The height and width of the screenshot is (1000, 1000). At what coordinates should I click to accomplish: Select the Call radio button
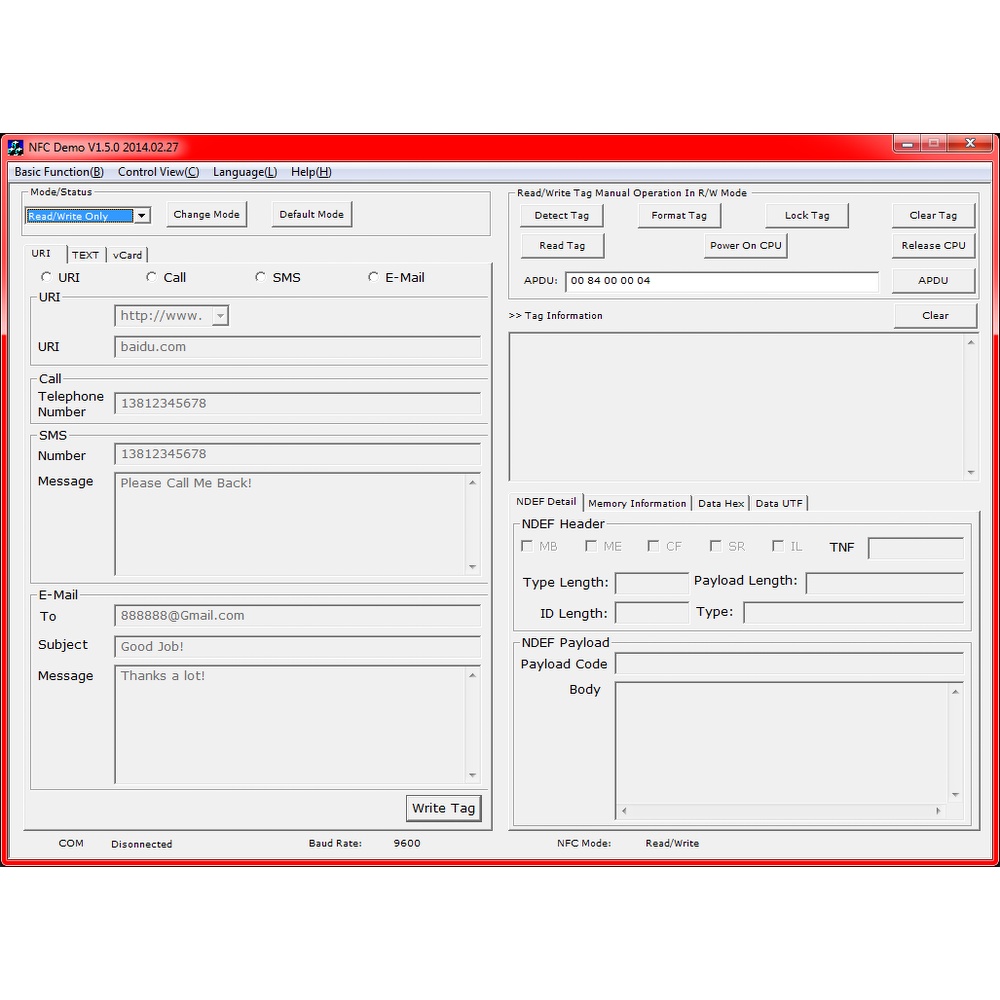point(151,277)
